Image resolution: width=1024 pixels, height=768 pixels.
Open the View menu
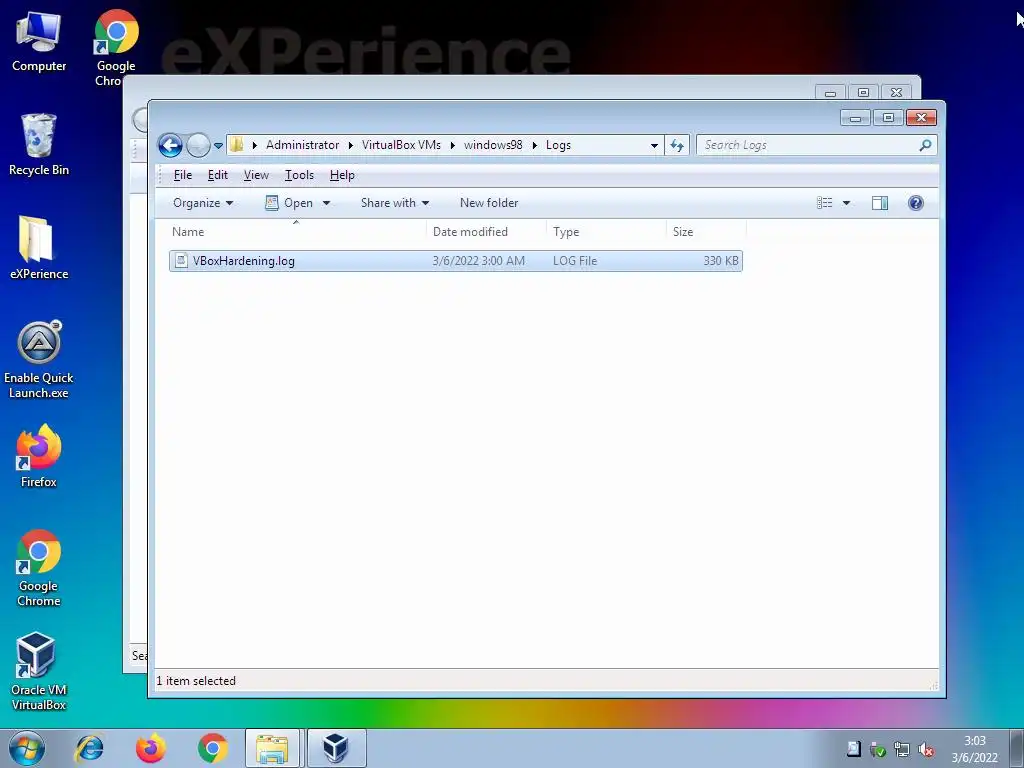click(256, 175)
